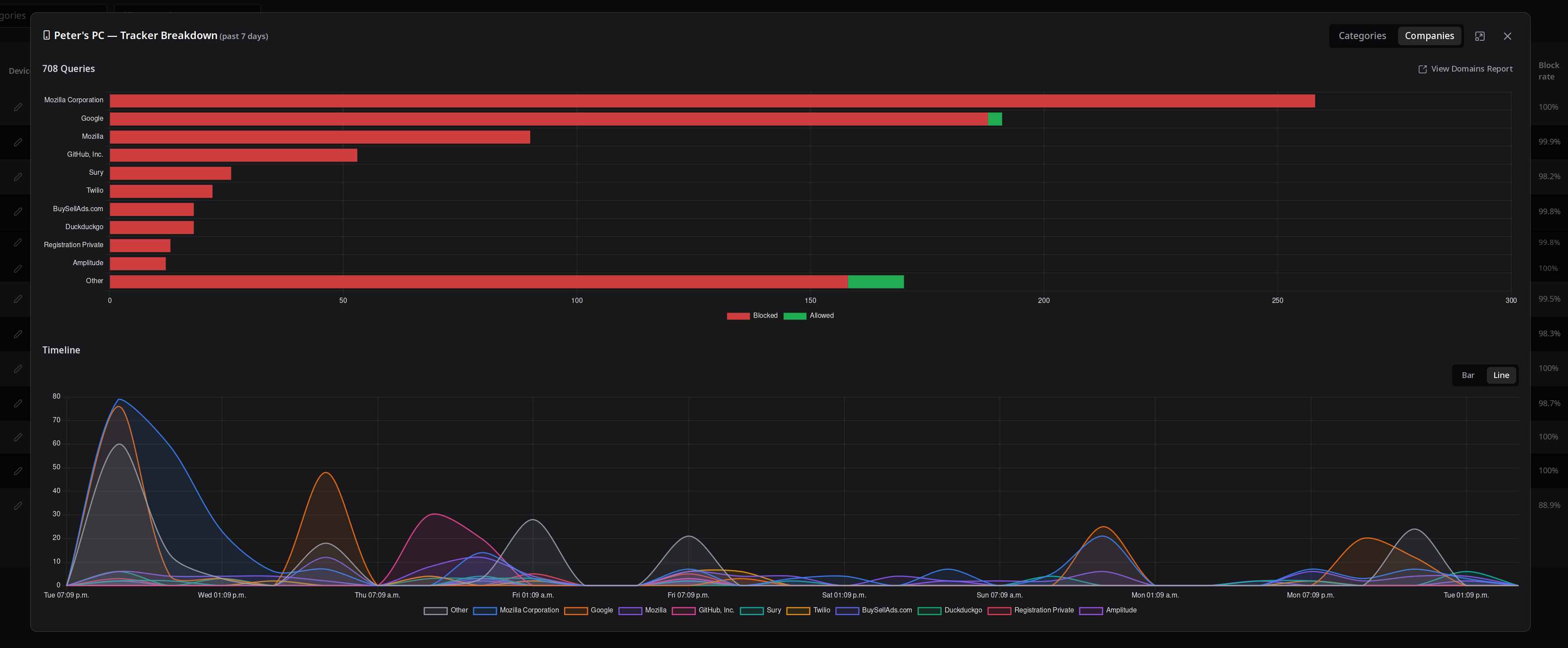
Task: Click the Google blocked red bar
Action: (x=549, y=119)
